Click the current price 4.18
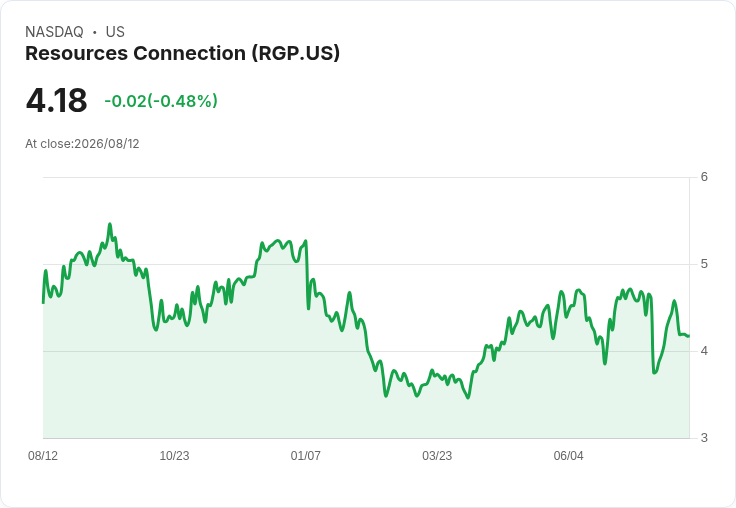Viewport: 736px width, 508px height. (x=56, y=100)
